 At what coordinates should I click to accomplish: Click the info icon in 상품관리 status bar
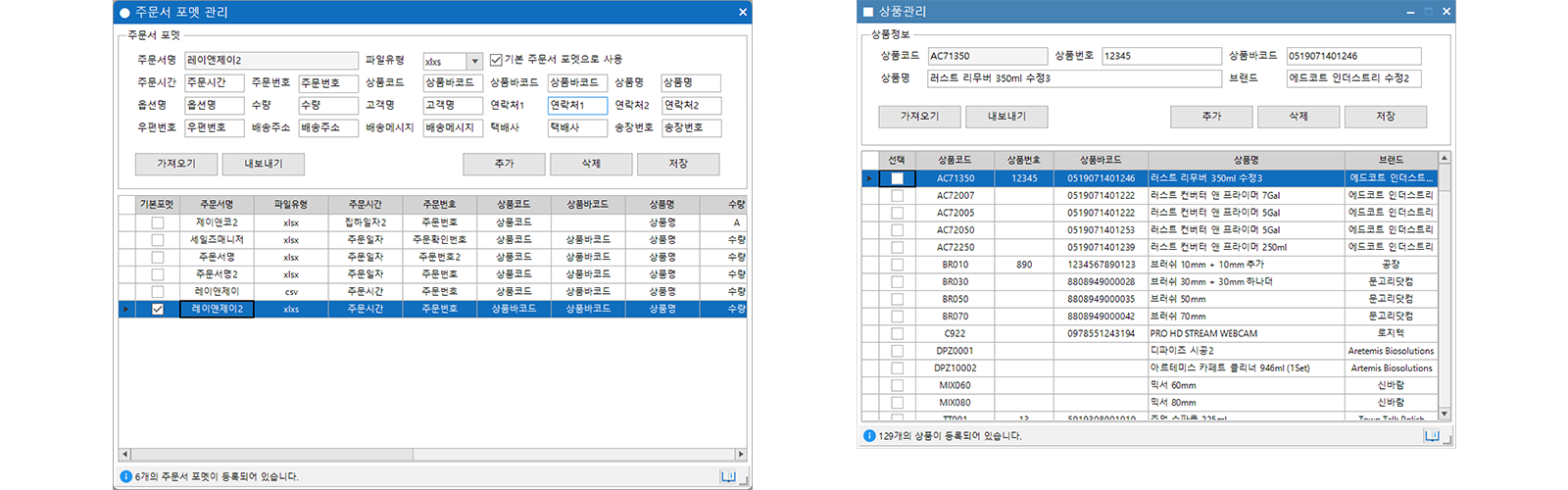coord(869,436)
